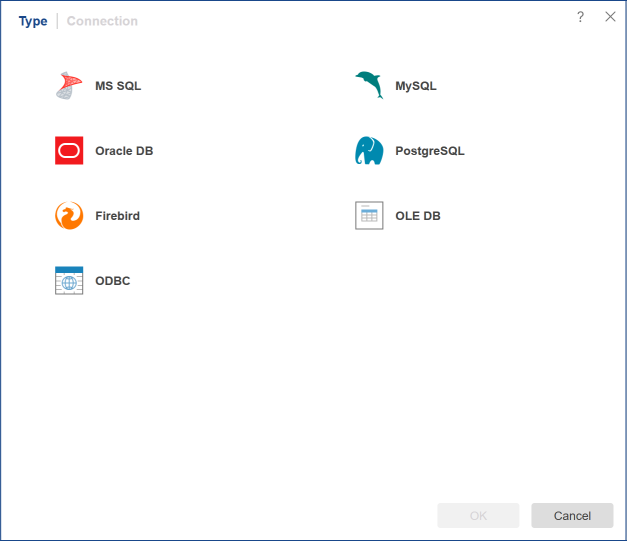Close the connection type dialog

[610, 17]
